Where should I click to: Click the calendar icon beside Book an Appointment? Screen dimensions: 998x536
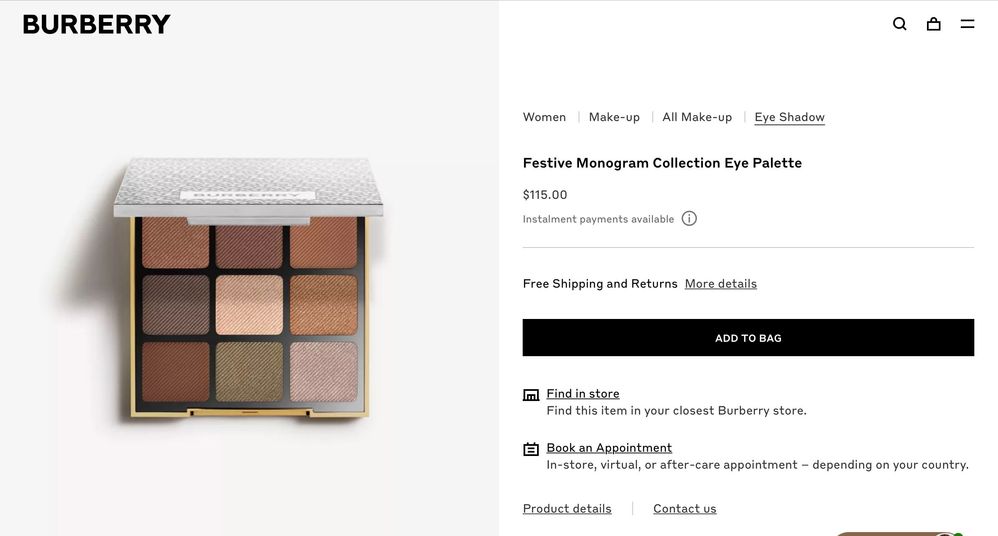click(x=531, y=449)
